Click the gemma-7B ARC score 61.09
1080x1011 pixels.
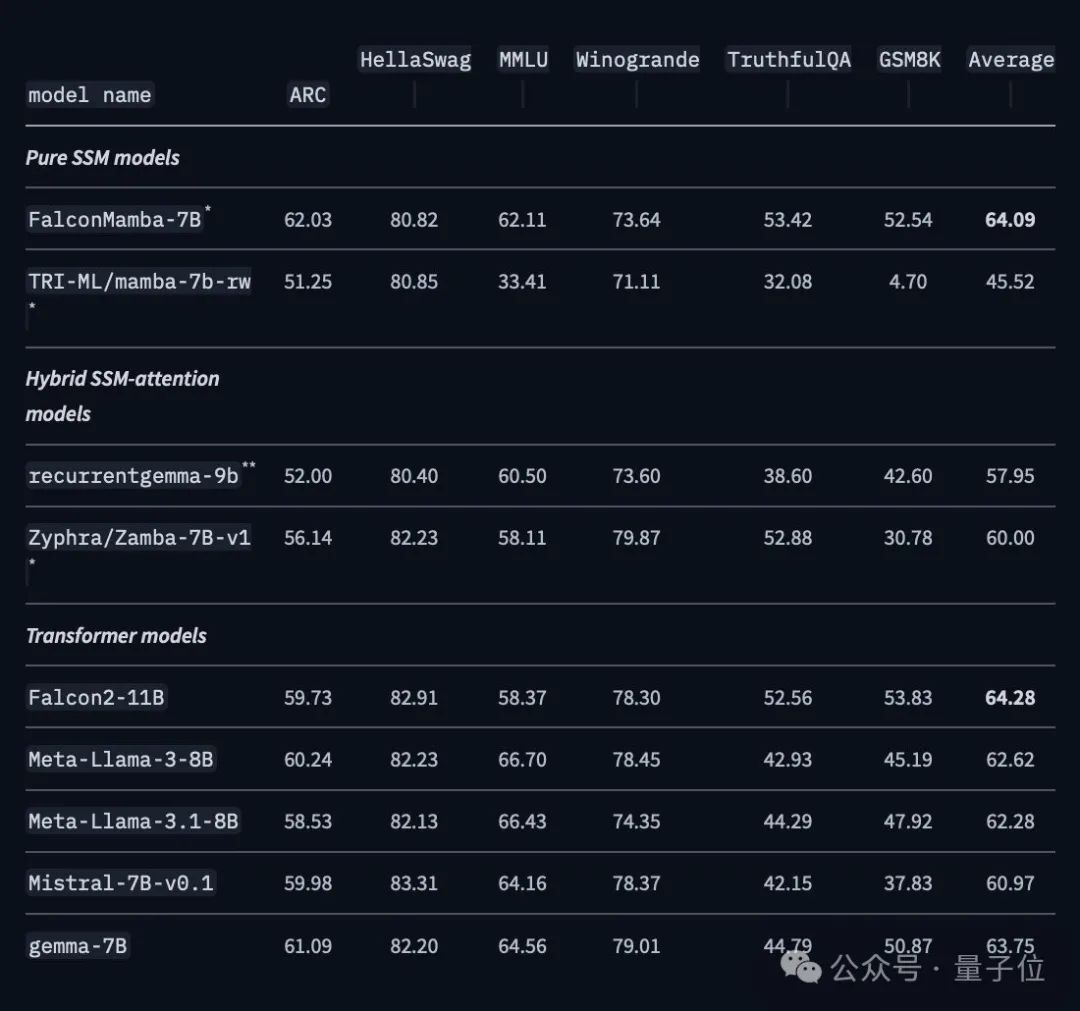coord(308,946)
